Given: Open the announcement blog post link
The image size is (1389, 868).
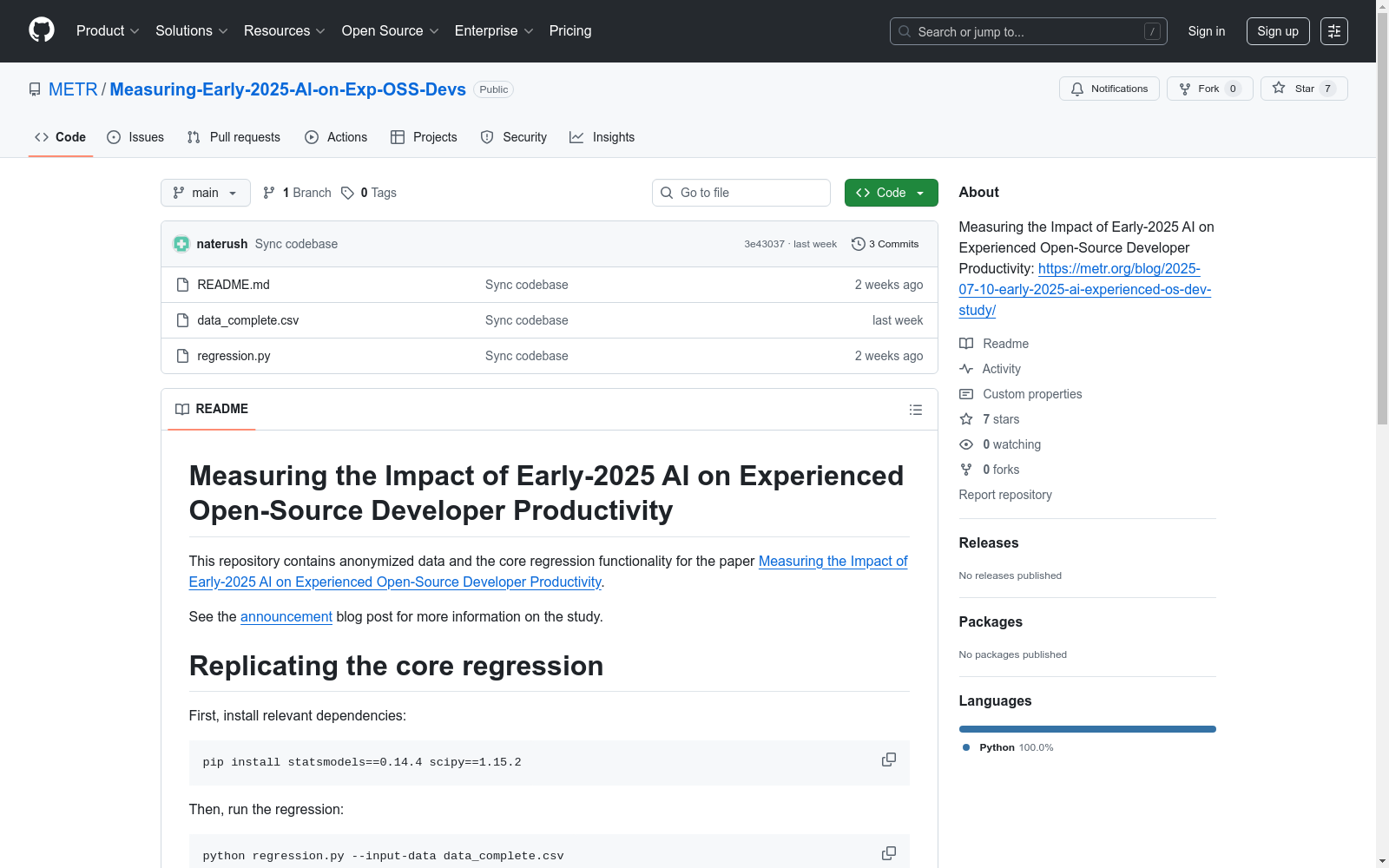Looking at the screenshot, I should click(x=286, y=616).
